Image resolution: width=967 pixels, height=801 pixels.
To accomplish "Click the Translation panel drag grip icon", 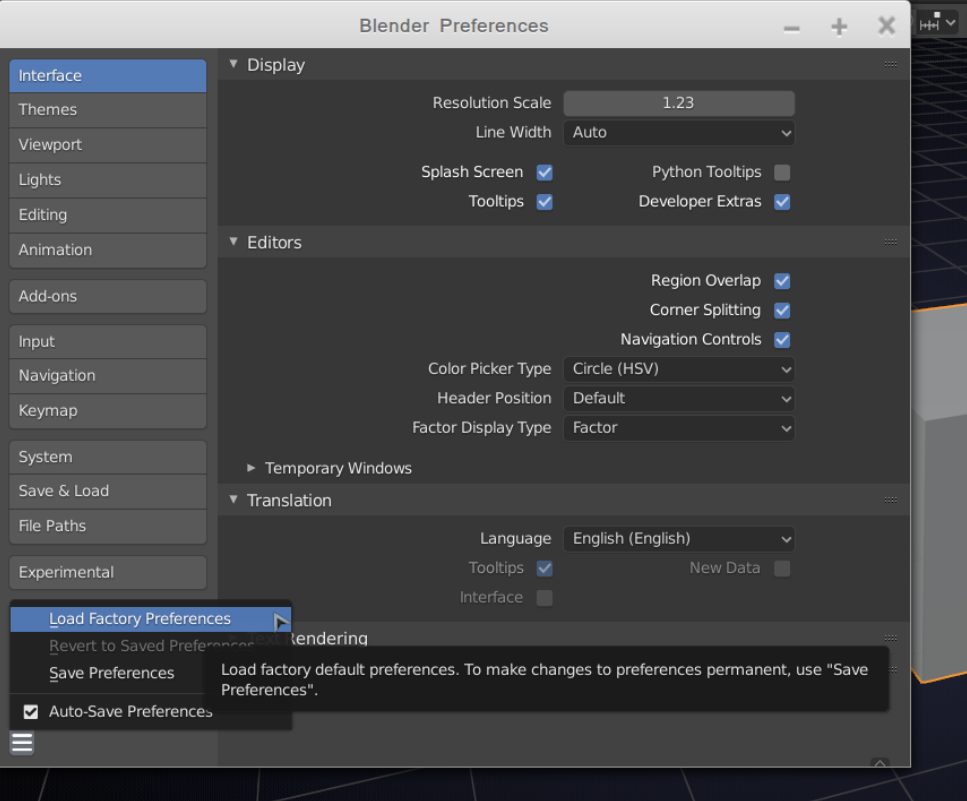I will point(890,499).
